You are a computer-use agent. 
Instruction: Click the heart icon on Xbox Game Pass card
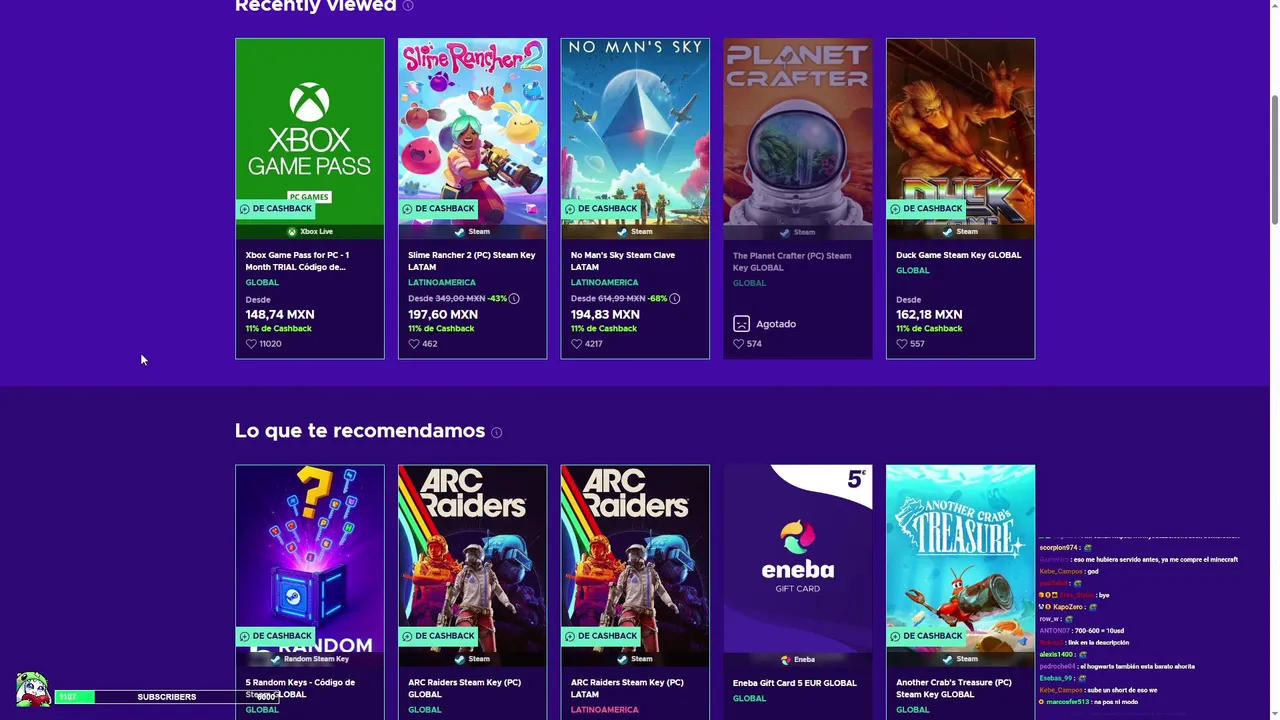(x=251, y=344)
